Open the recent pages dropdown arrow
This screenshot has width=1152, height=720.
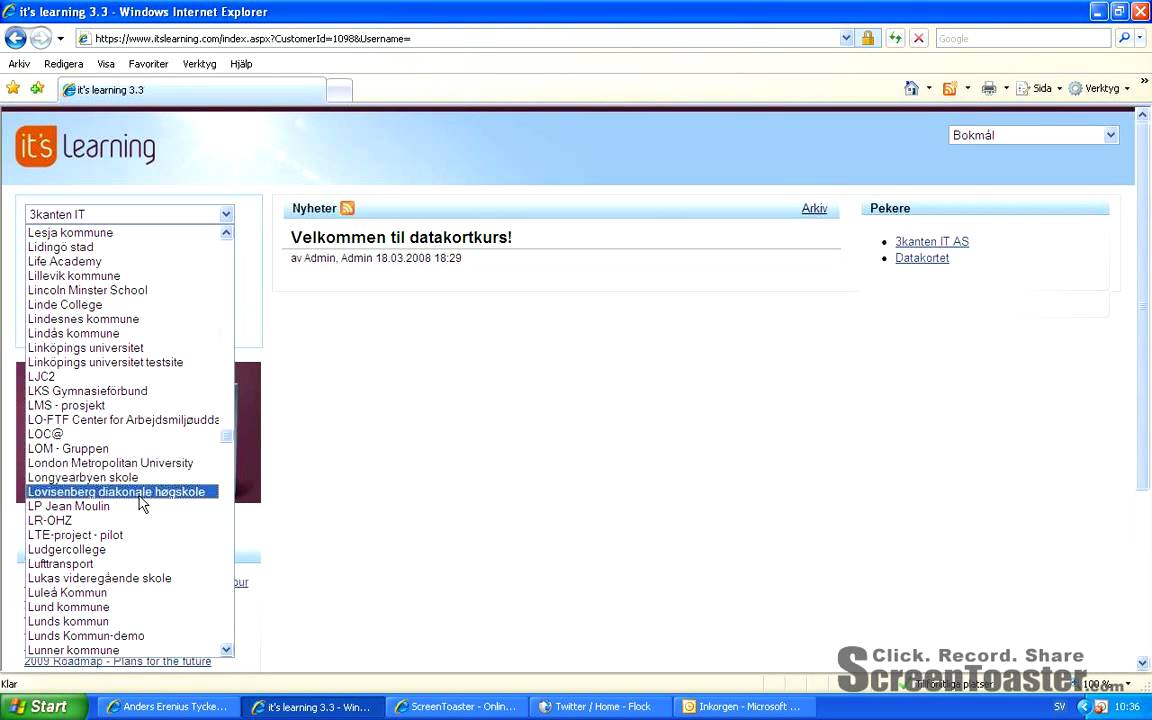60,38
